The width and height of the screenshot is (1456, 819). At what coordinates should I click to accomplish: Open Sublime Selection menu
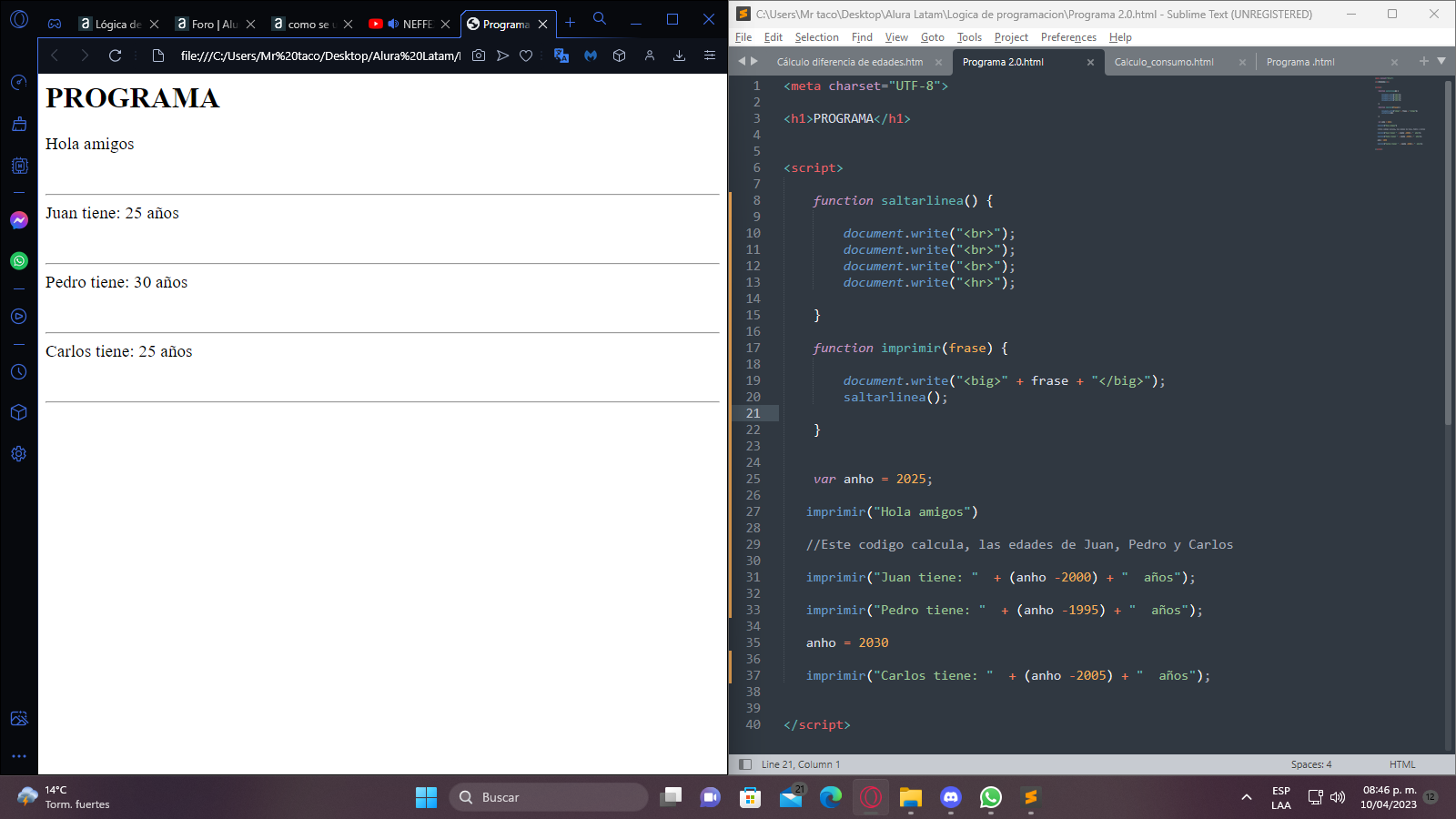pyautogui.click(x=816, y=37)
